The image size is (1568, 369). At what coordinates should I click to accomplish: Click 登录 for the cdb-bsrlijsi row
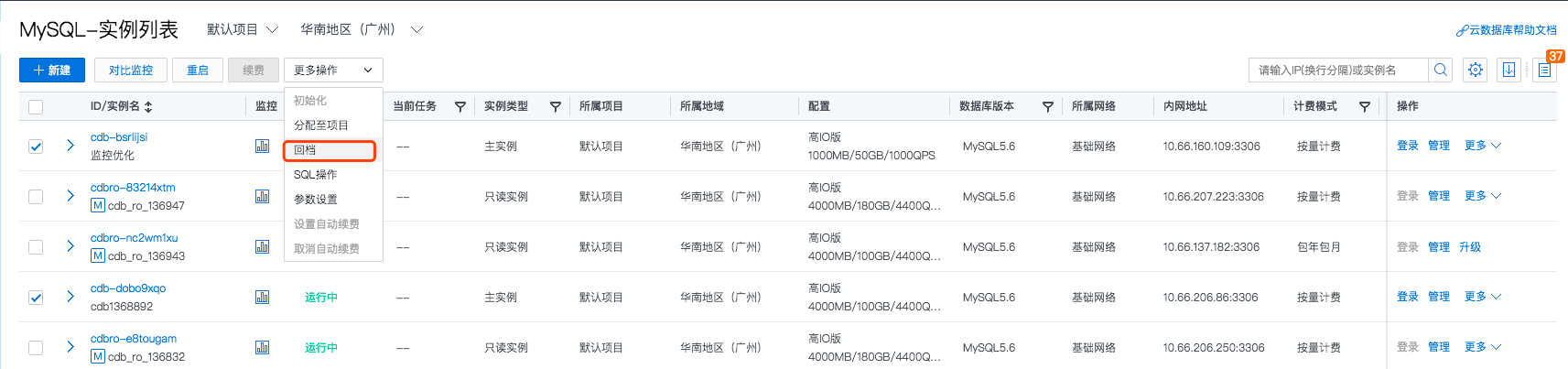point(1408,146)
